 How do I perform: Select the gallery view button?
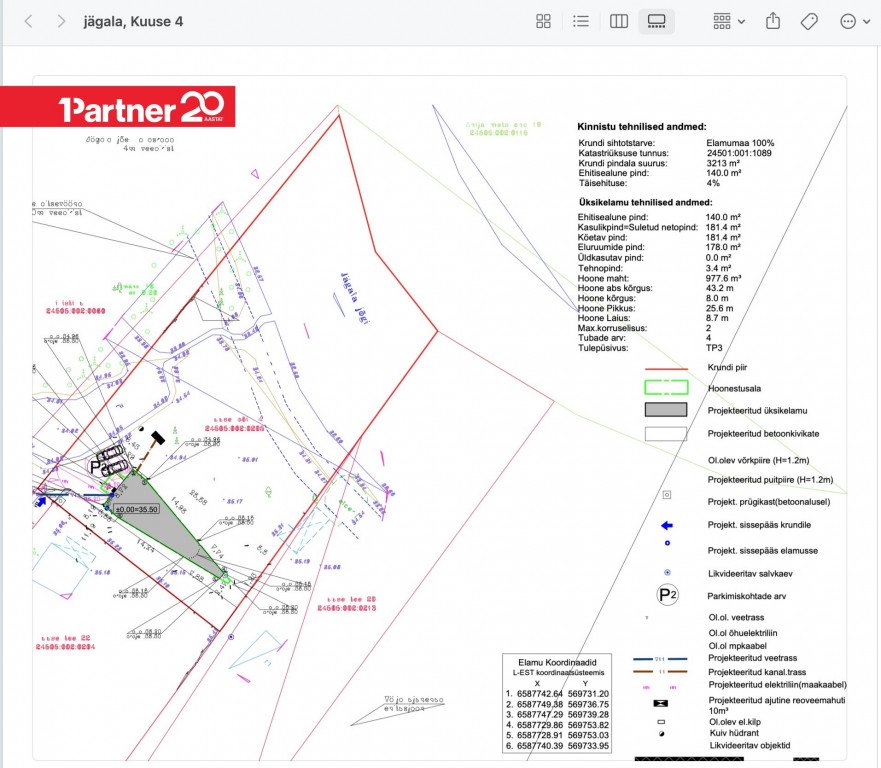(656, 21)
